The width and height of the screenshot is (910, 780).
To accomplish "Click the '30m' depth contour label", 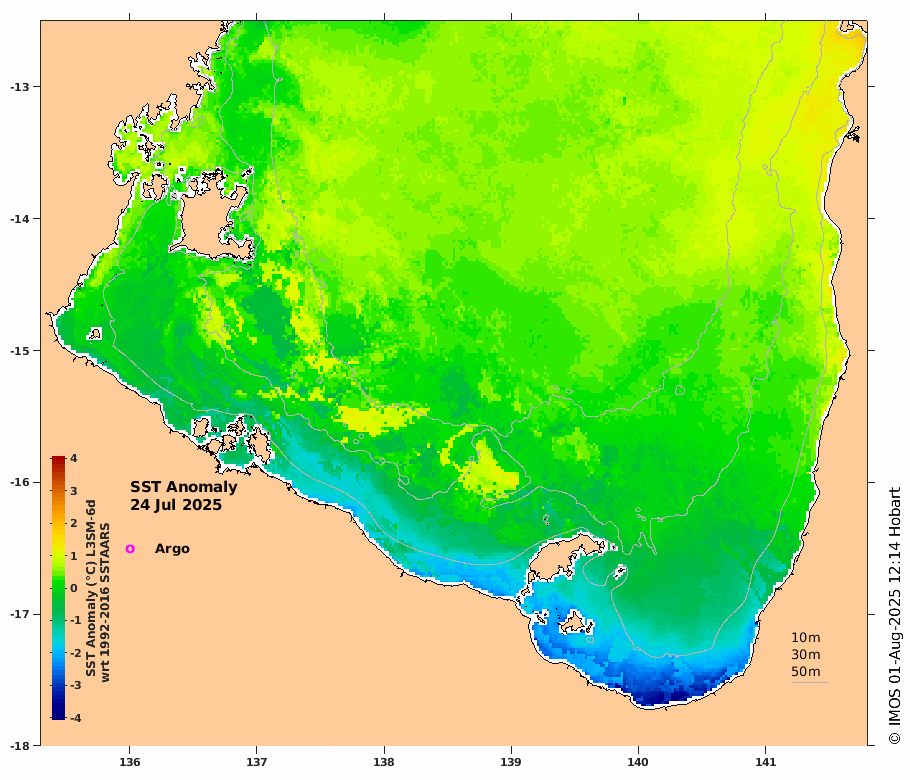I will pos(806,655).
